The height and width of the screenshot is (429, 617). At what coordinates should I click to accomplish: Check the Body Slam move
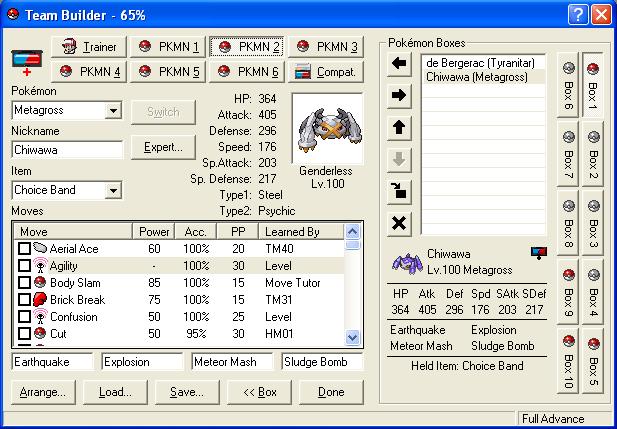point(24,283)
